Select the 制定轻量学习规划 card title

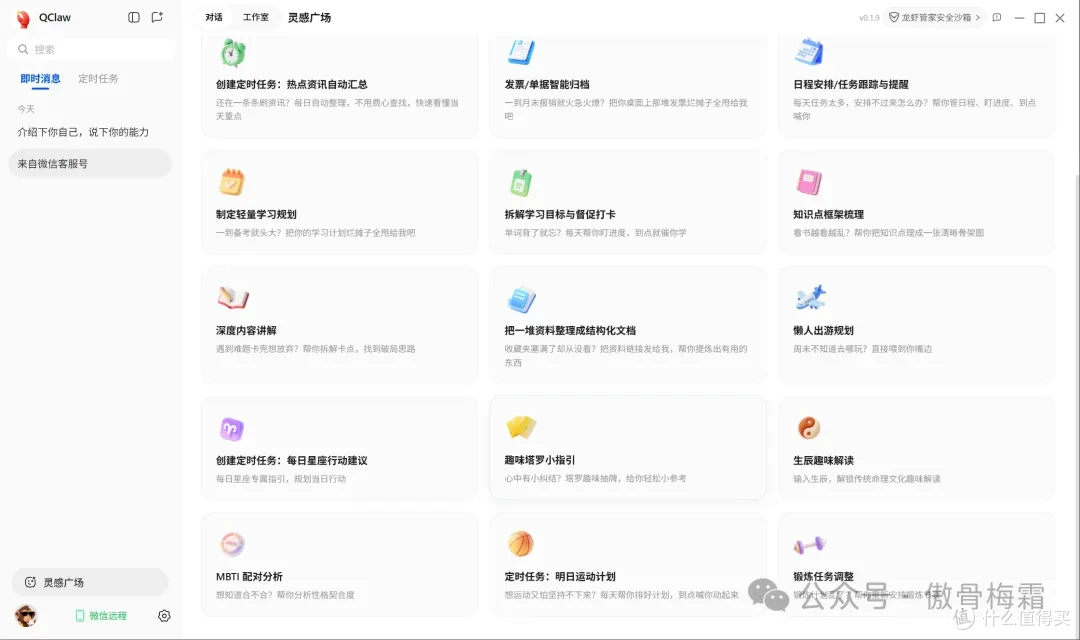click(256, 214)
